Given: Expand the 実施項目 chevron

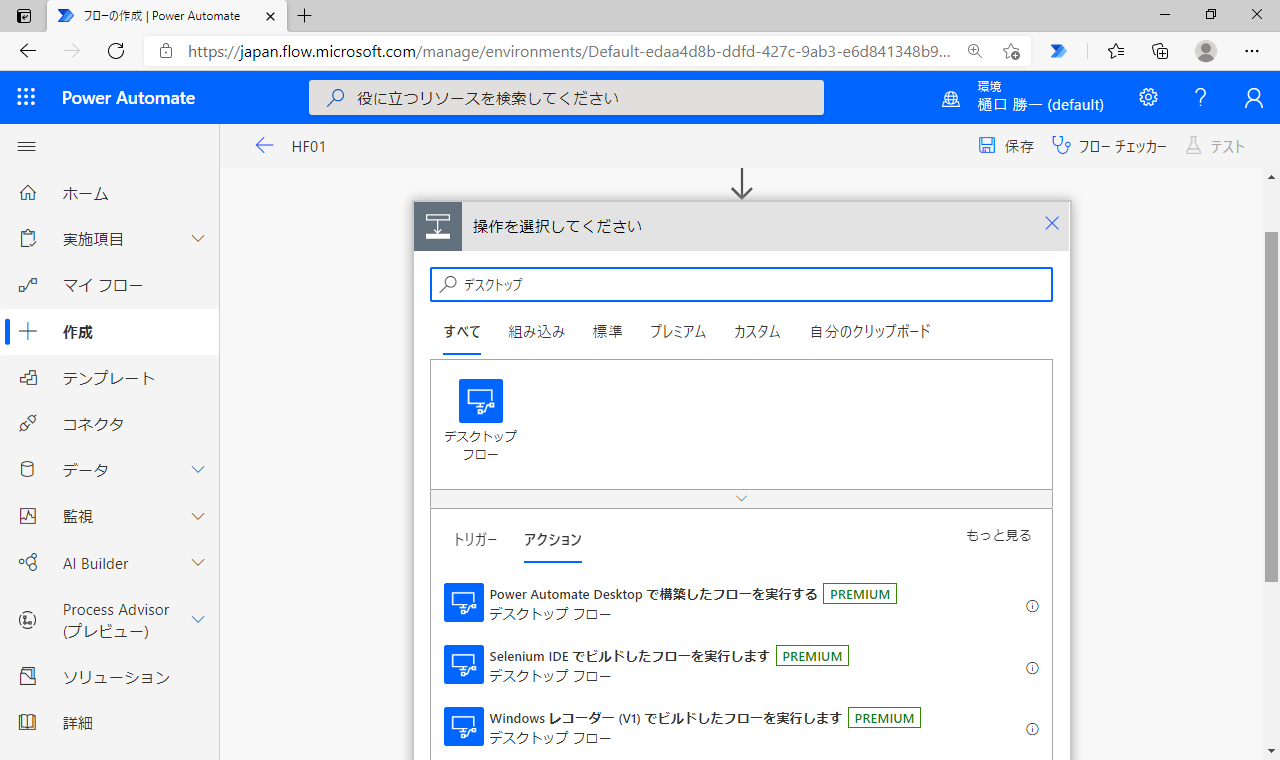Looking at the screenshot, I should 198,239.
